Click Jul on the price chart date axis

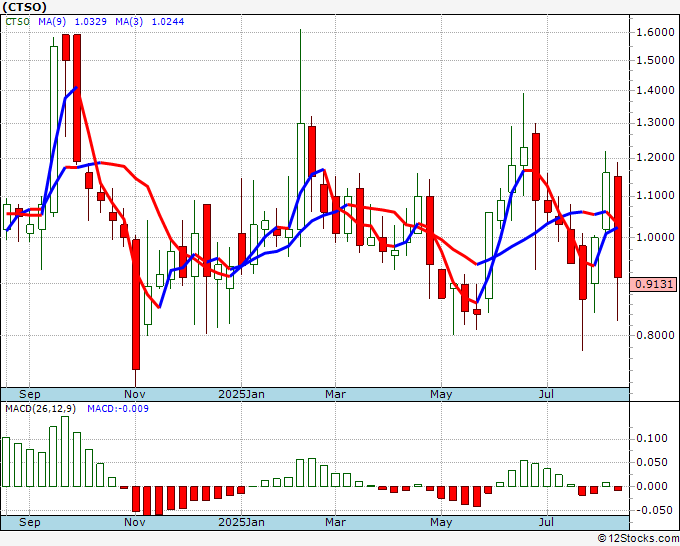coord(546,394)
